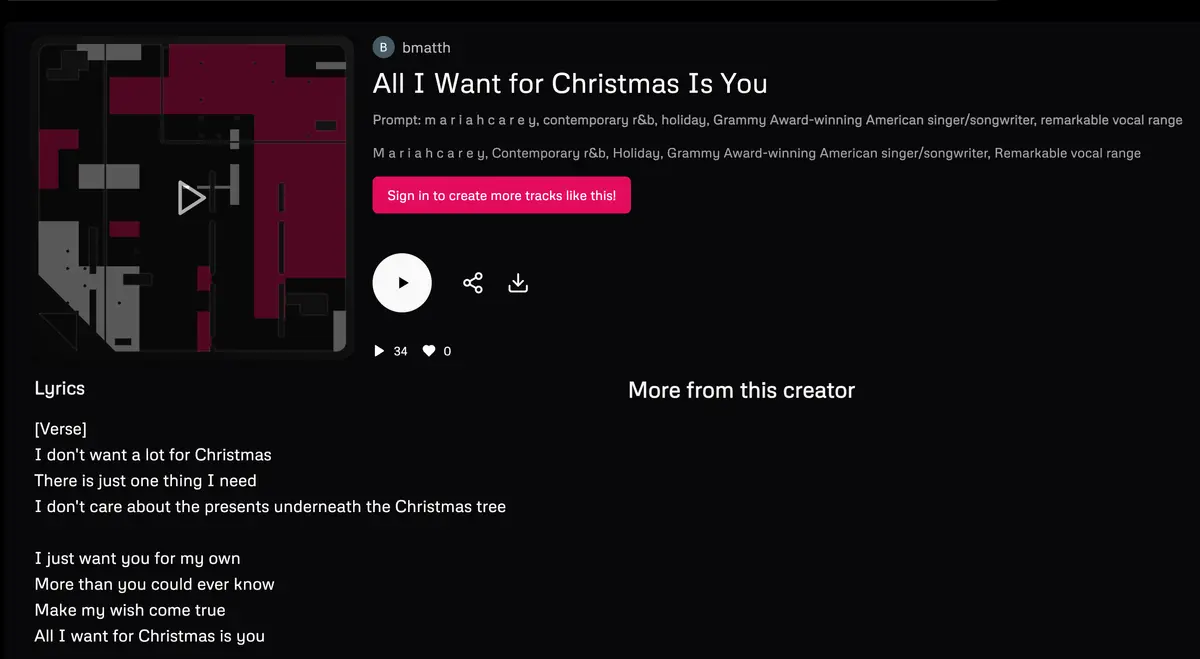Click the like count number 0

447,351
